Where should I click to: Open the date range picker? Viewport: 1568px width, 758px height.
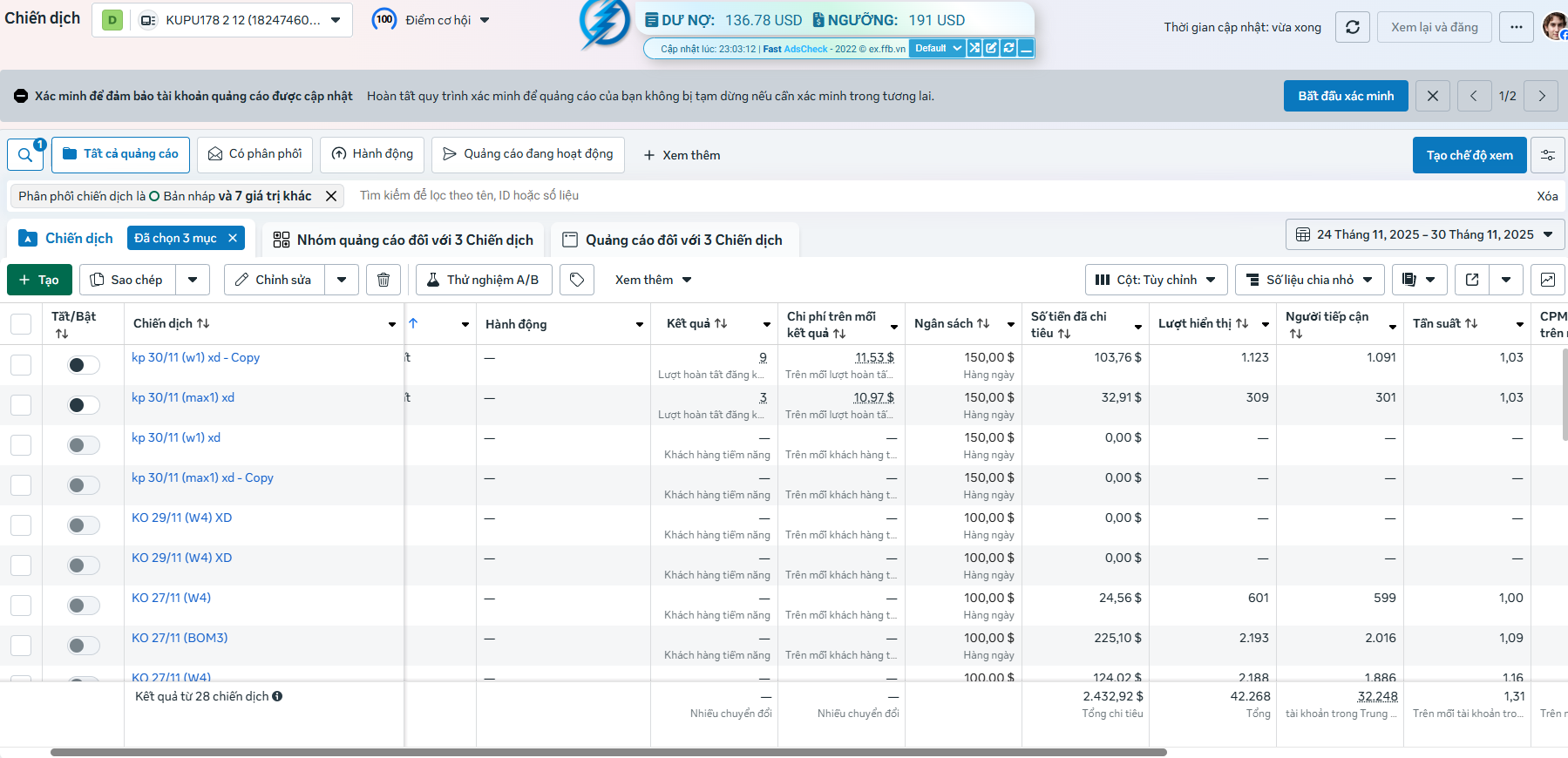[x=1425, y=234]
